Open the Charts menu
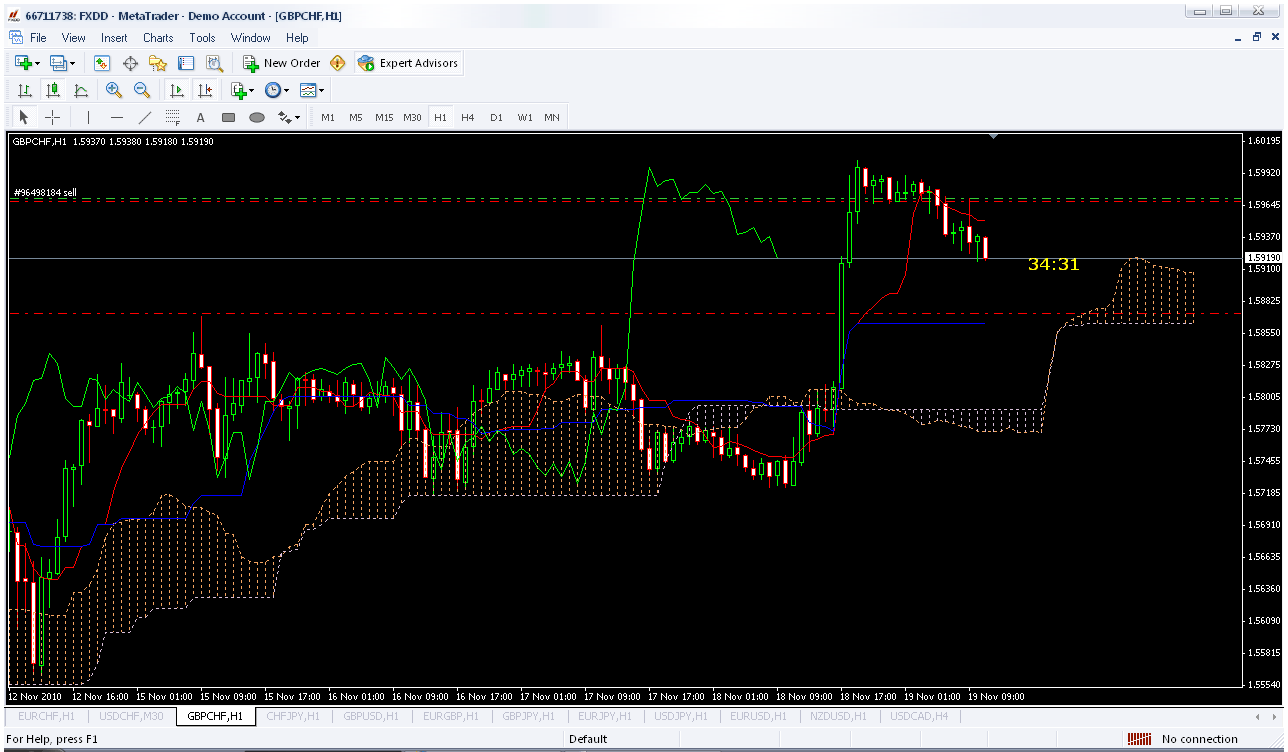1288x752 pixels. [158, 38]
